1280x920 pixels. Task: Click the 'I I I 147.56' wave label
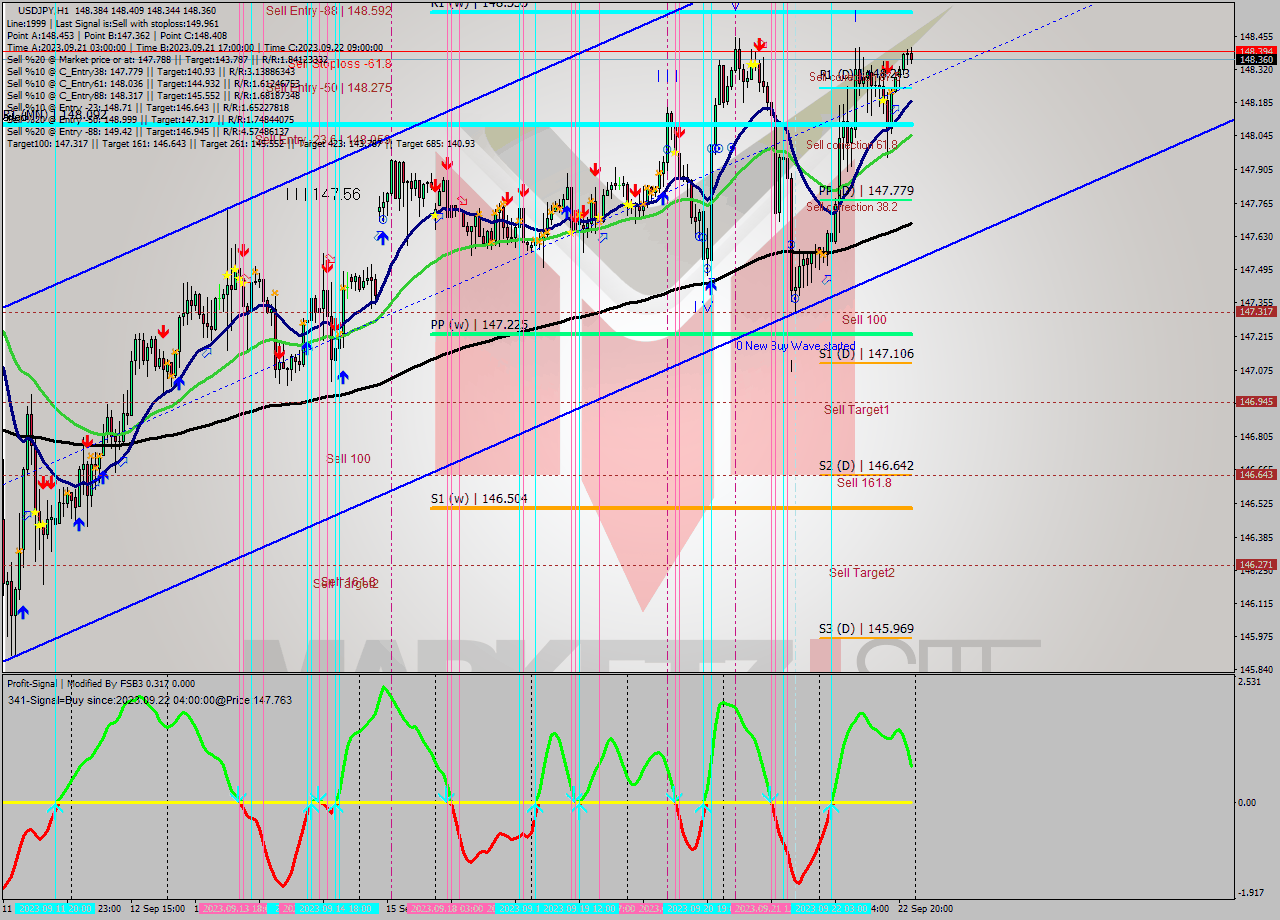pyautogui.click(x=322, y=194)
